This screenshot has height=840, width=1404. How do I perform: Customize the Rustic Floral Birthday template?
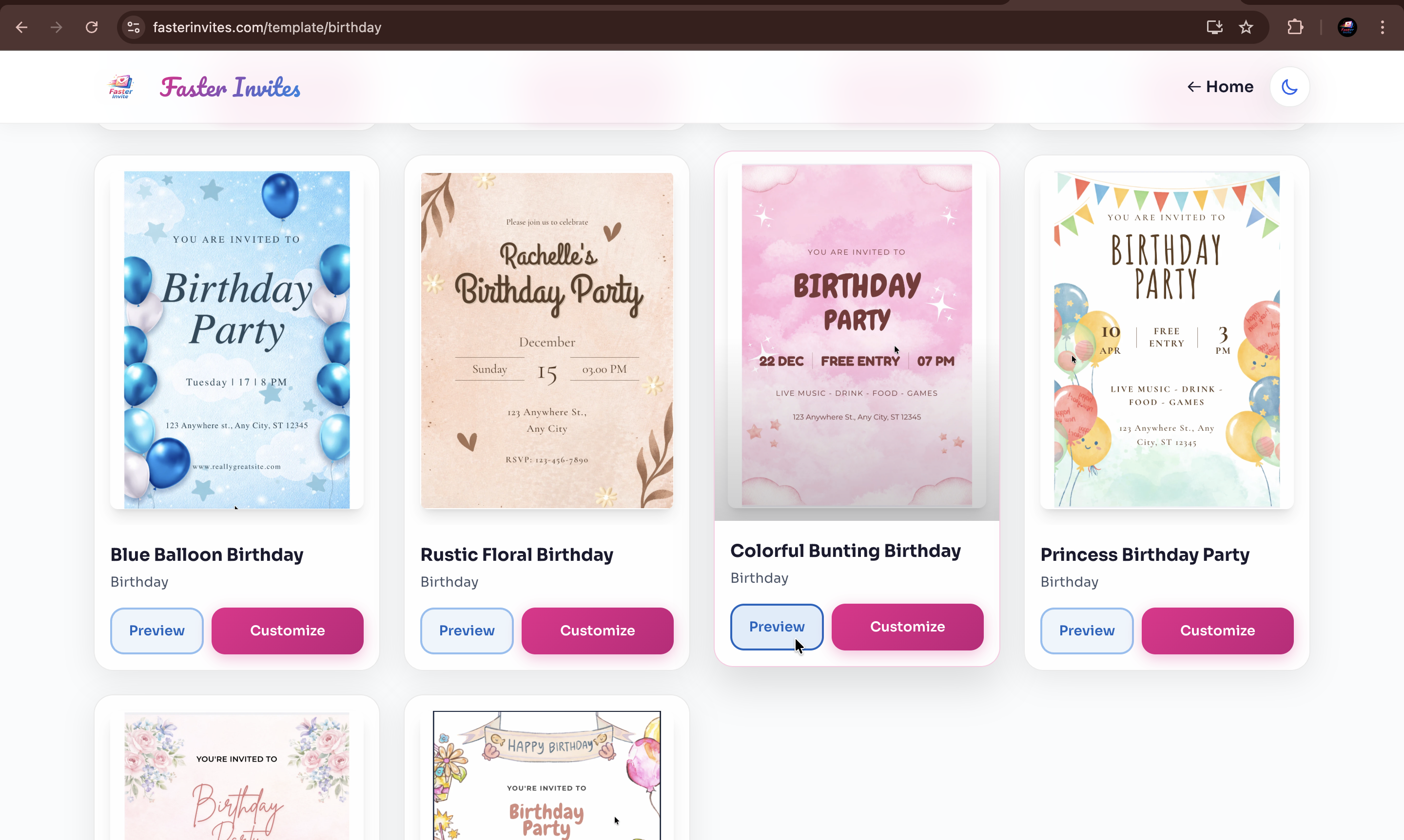click(597, 630)
